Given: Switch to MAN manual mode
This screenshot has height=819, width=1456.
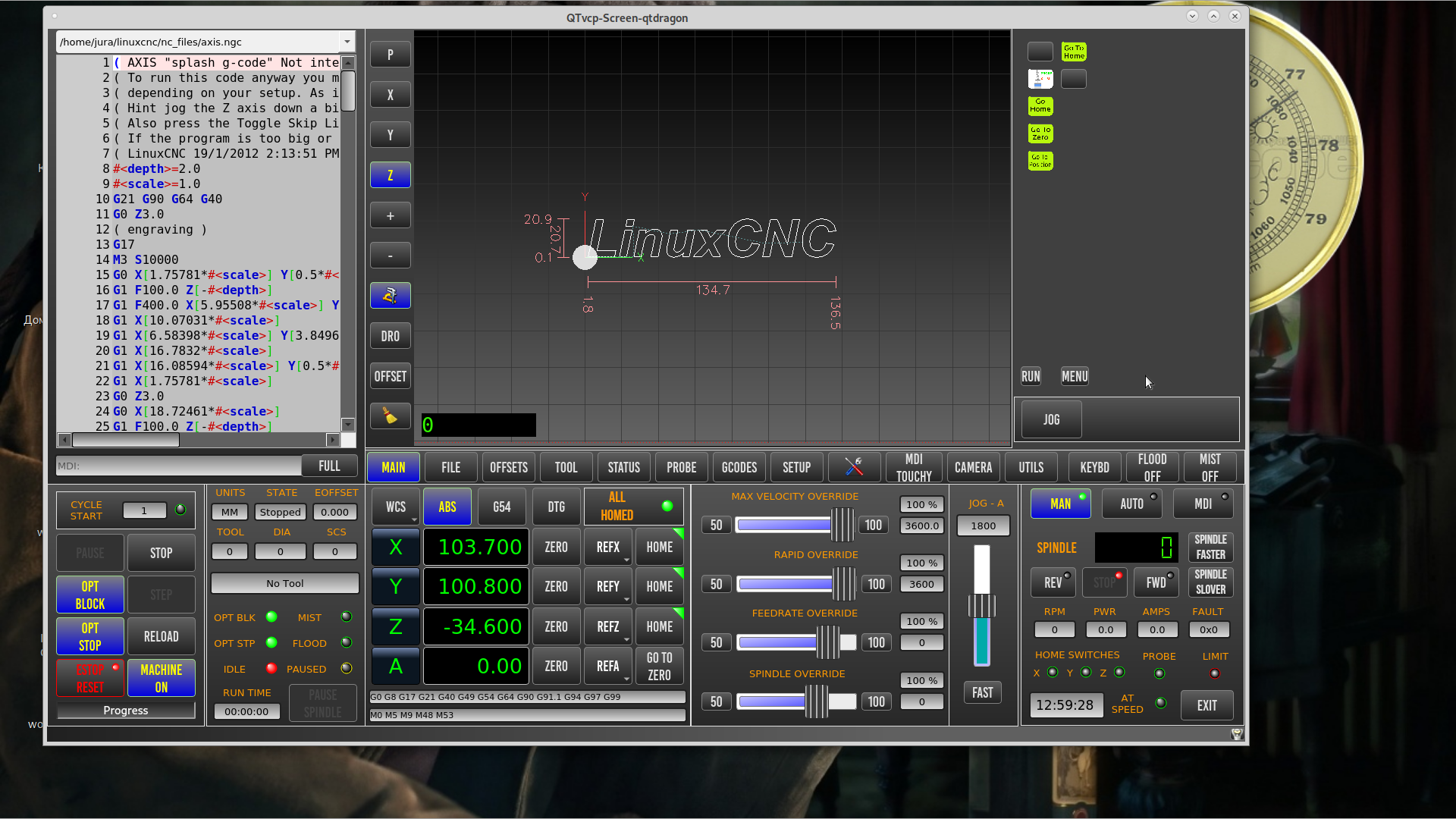Looking at the screenshot, I should (x=1060, y=504).
